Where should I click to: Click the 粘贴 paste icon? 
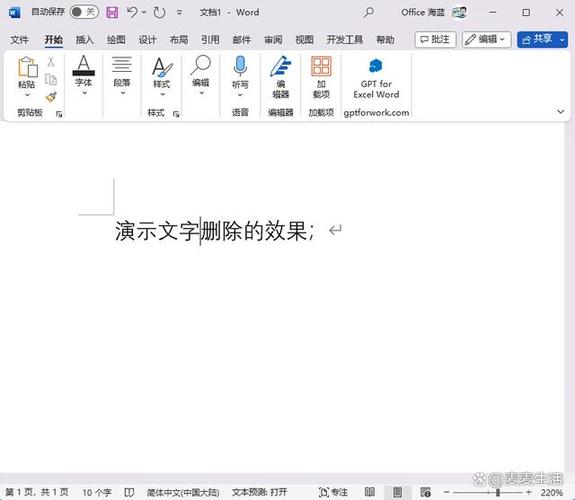pos(27,67)
